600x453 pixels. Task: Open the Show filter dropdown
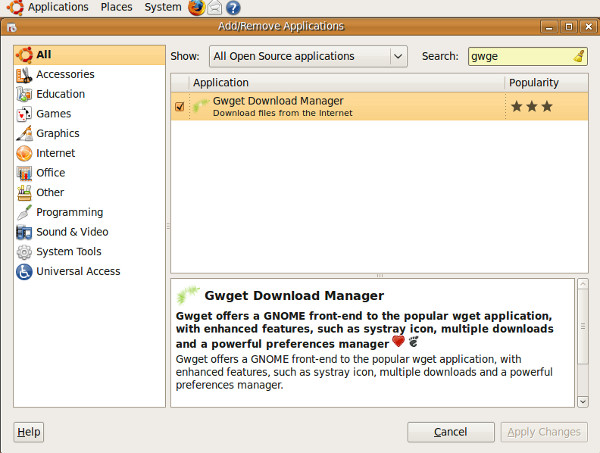tap(308, 56)
